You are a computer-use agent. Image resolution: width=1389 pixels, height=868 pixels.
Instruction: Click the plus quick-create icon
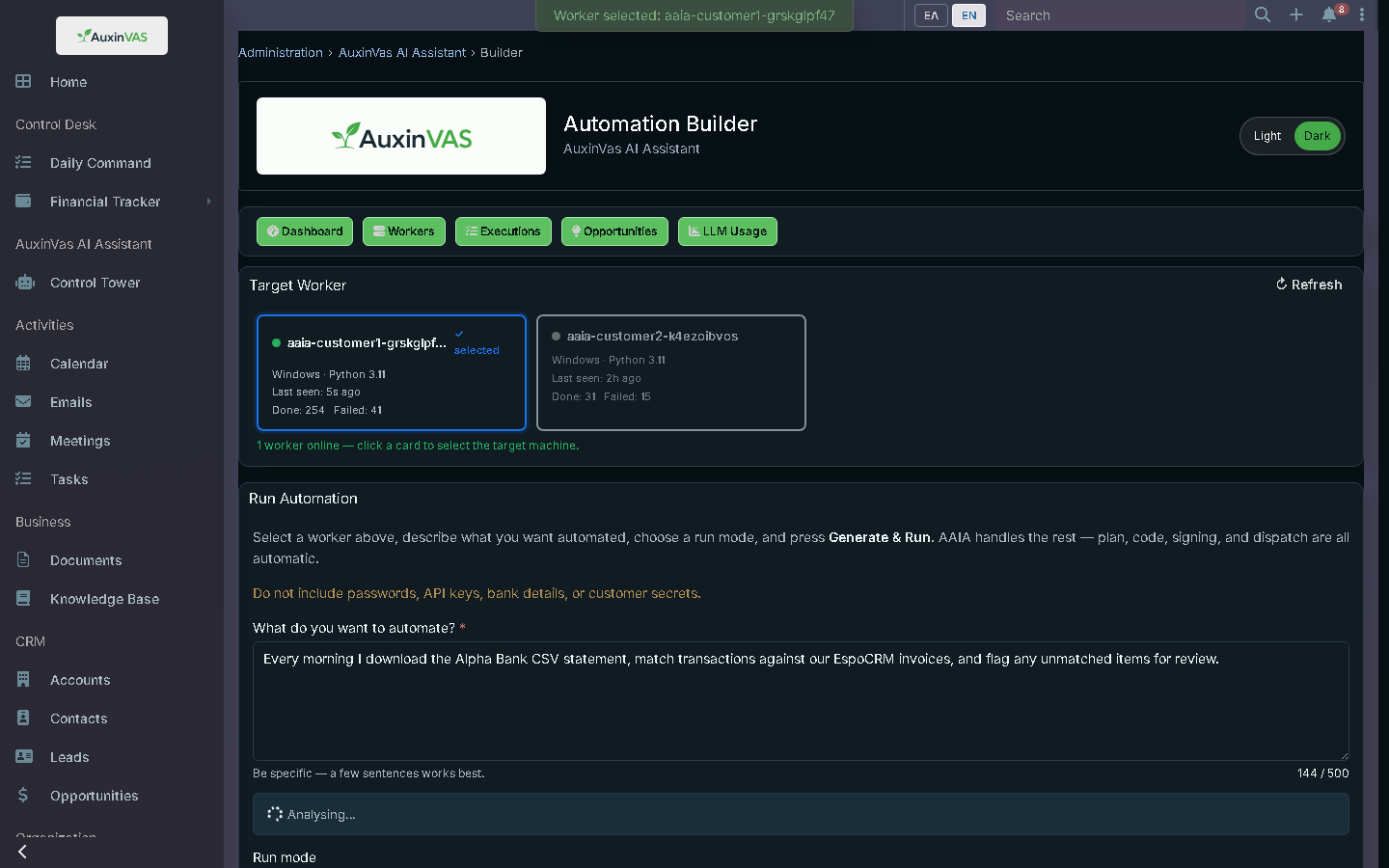1296,14
